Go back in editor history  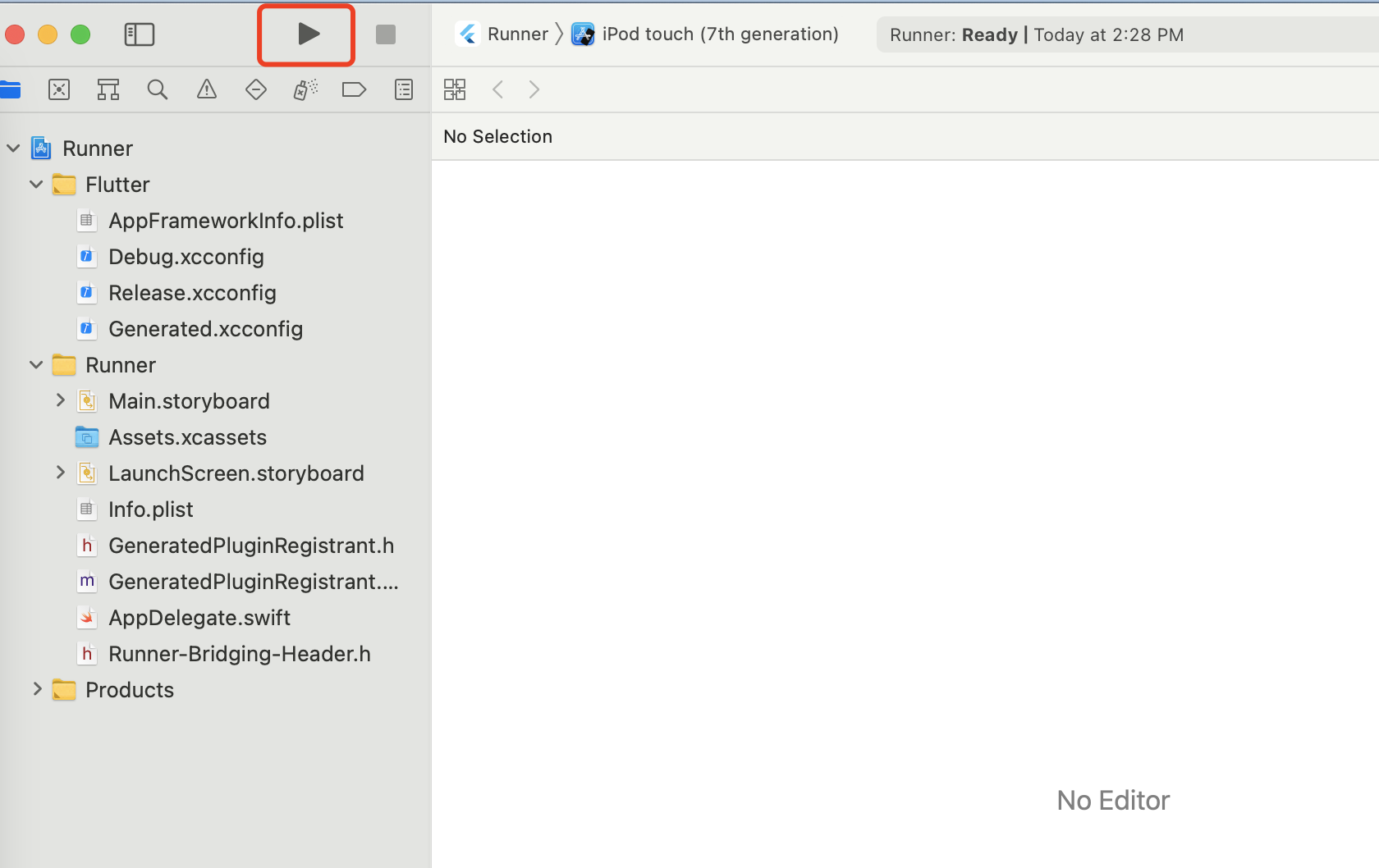point(497,89)
